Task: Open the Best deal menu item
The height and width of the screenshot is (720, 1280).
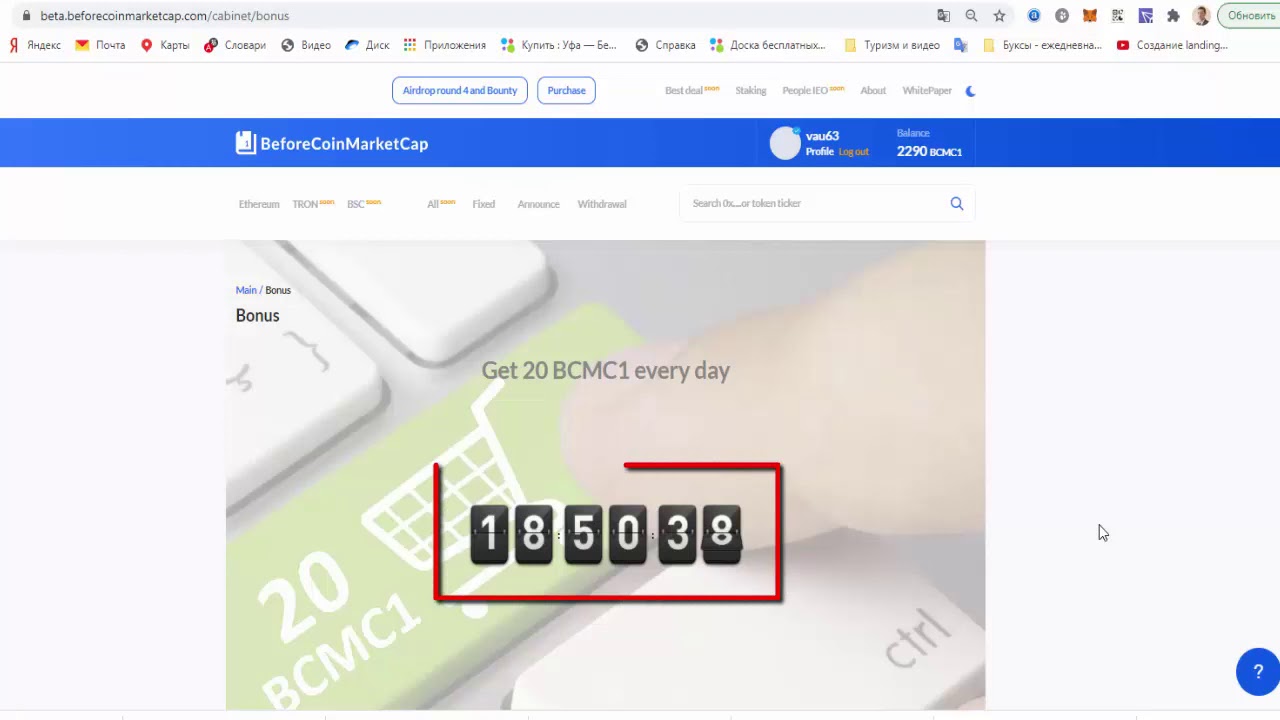Action: [691, 90]
